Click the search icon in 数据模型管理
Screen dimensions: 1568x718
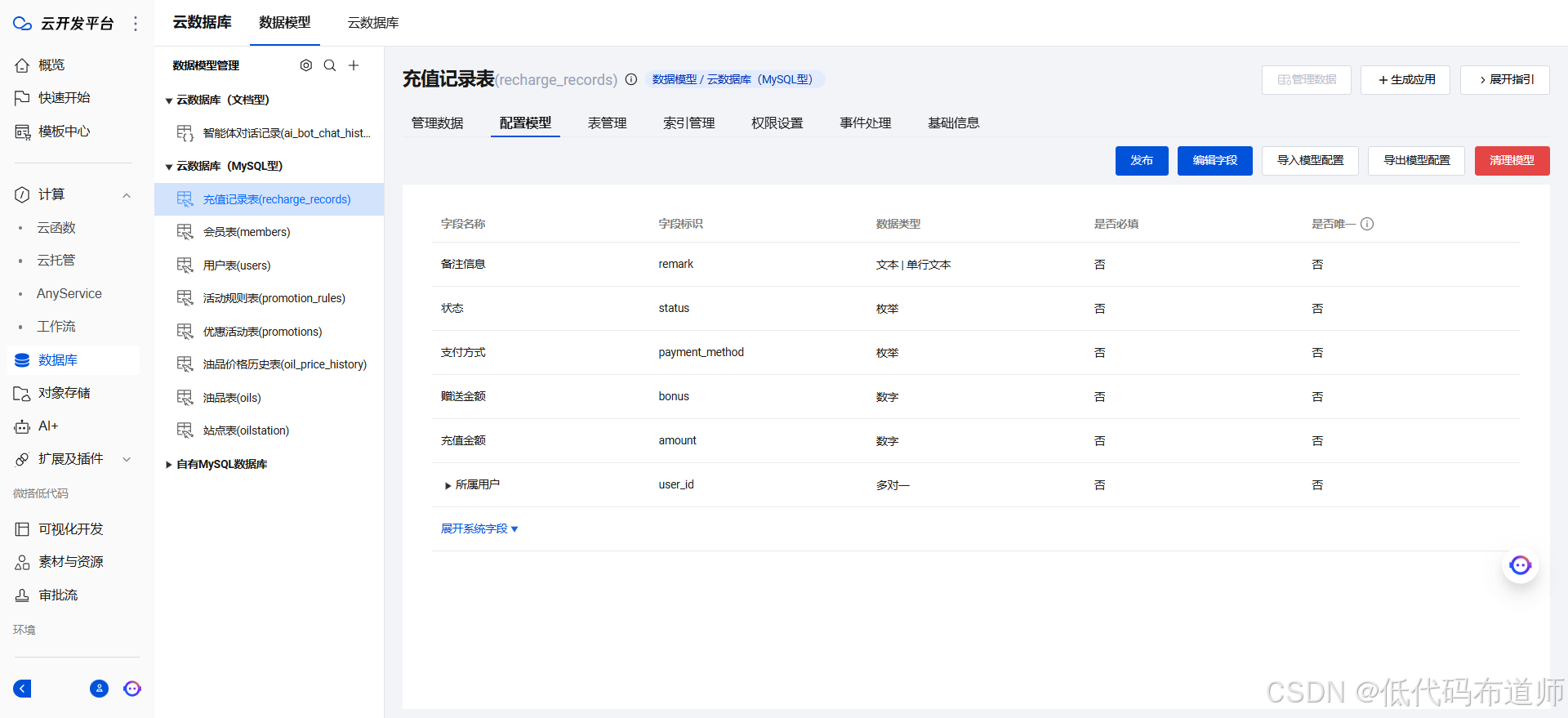330,65
